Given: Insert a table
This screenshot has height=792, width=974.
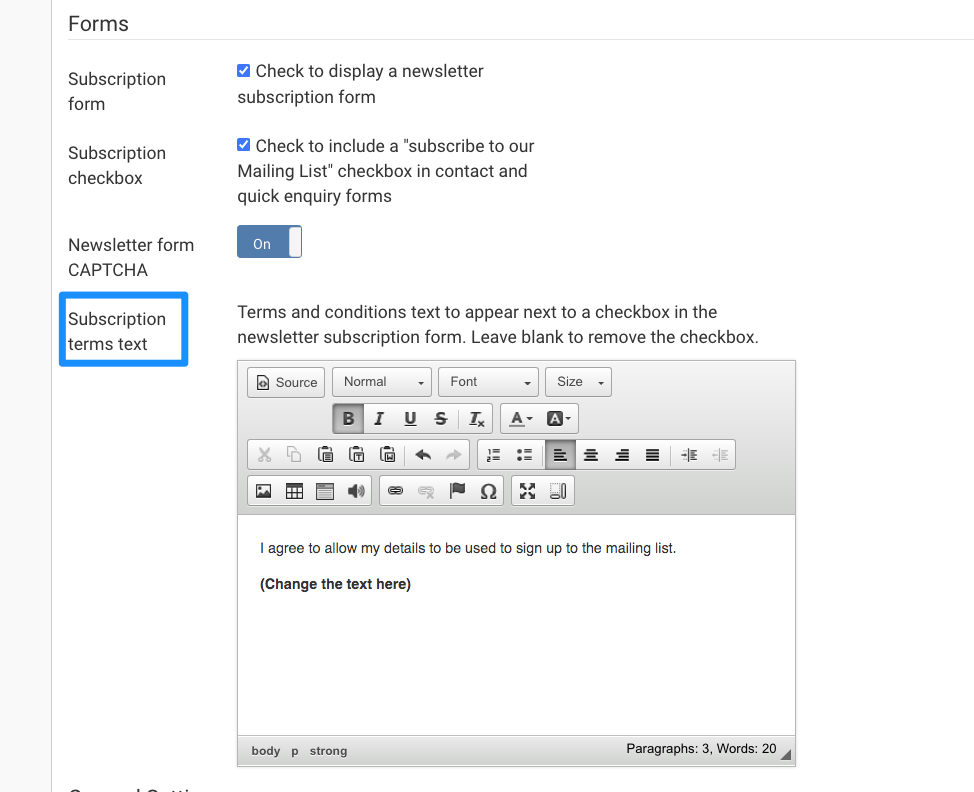Looking at the screenshot, I should [294, 491].
